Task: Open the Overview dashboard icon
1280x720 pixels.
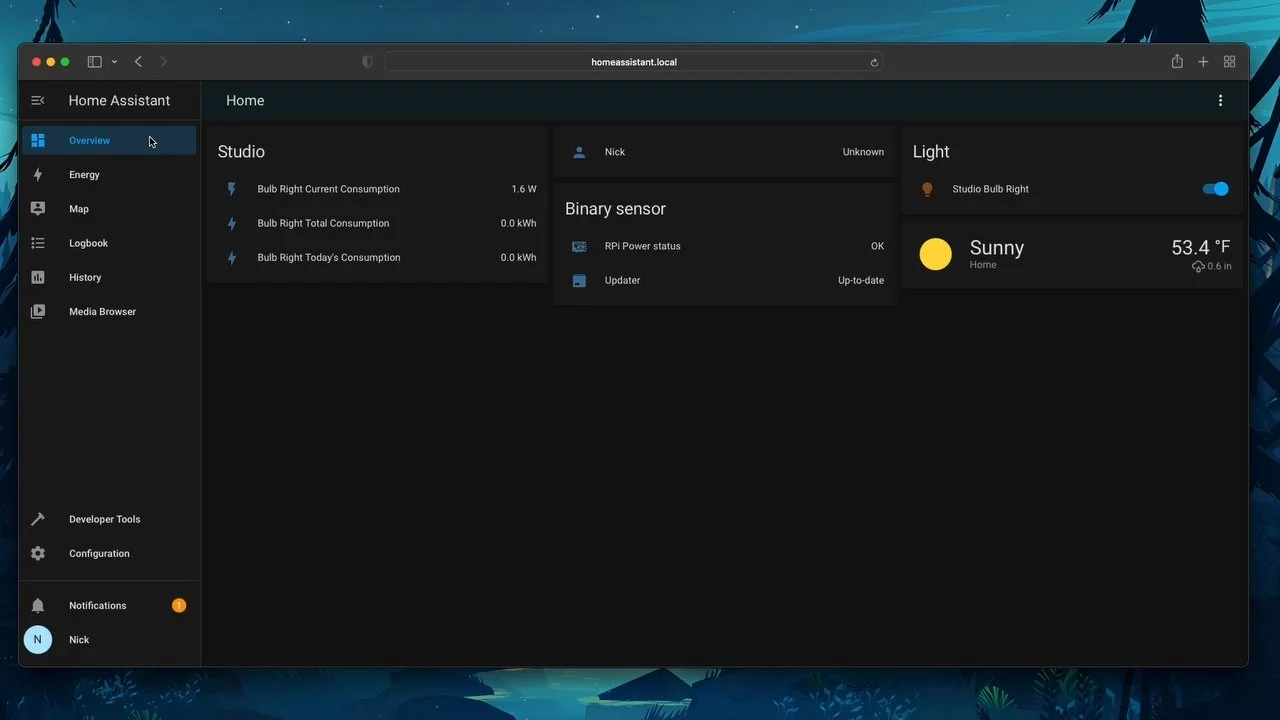Action: (x=38, y=140)
